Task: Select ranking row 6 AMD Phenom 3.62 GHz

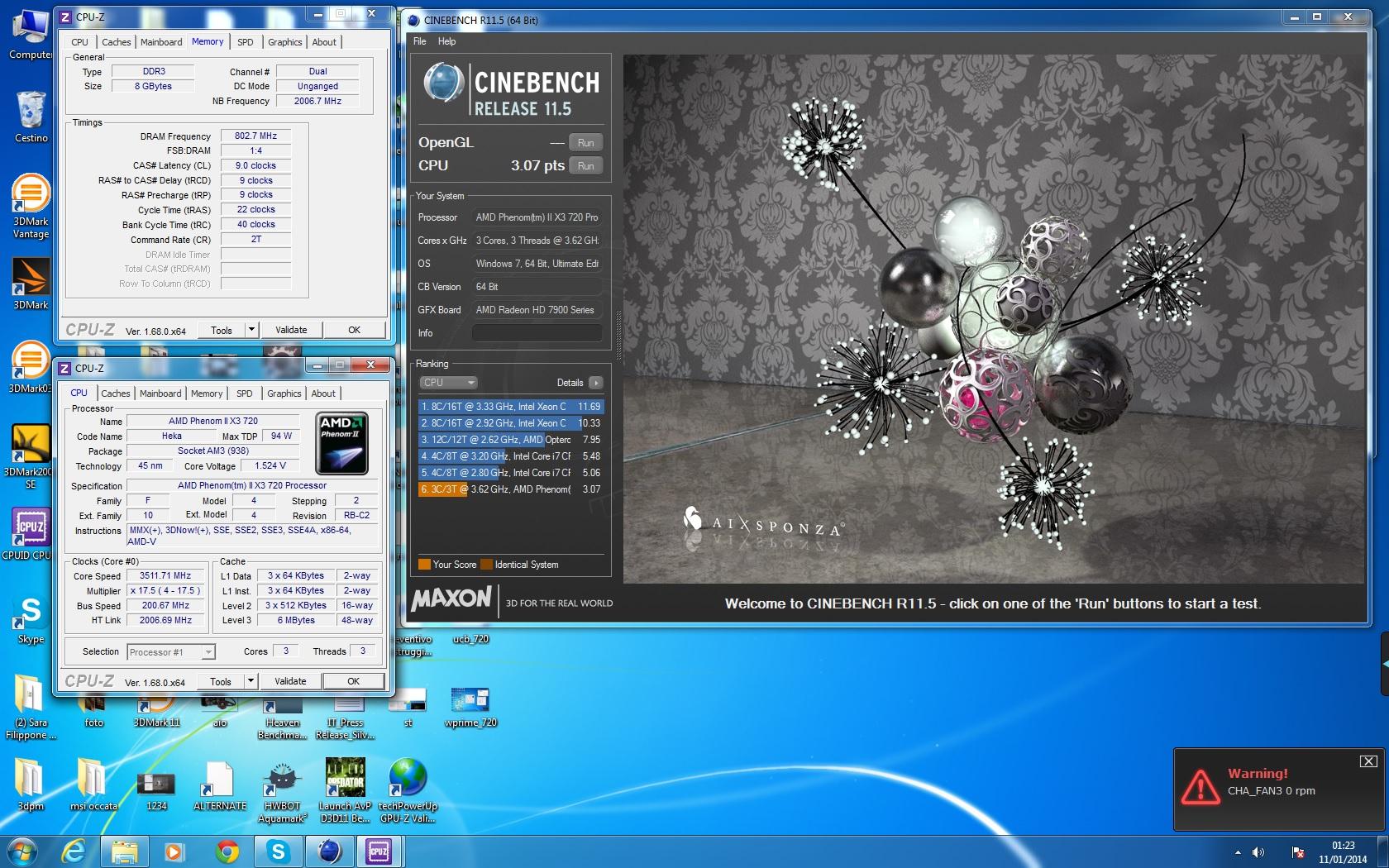Action: click(511, 489)
